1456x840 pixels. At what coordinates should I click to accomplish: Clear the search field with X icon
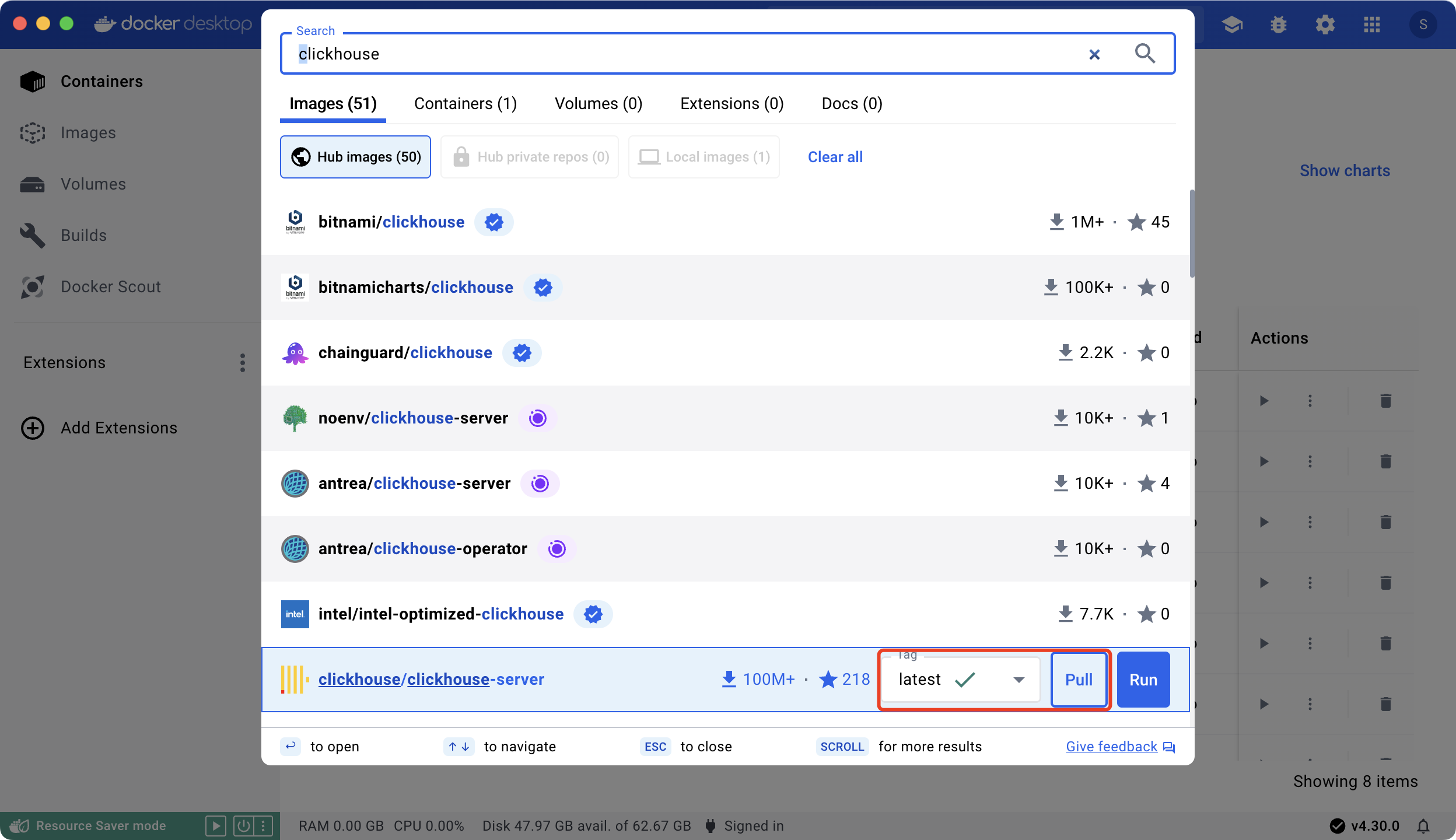[1094, 54]
